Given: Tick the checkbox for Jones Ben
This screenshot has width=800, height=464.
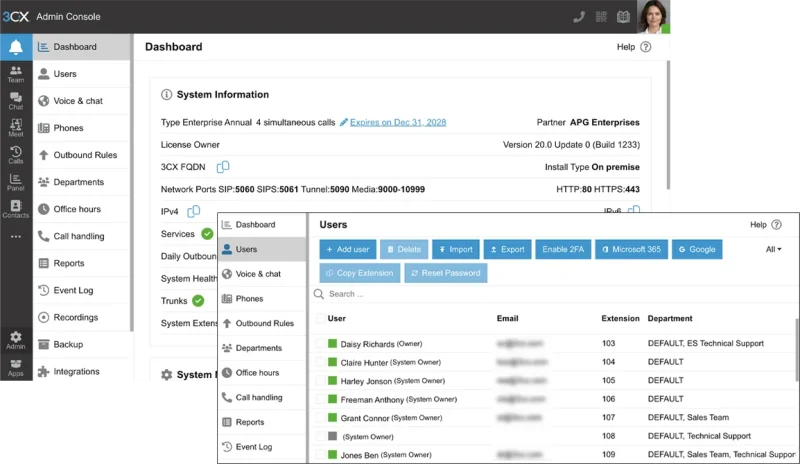Looking at the screenshot, I should [320, 455].
